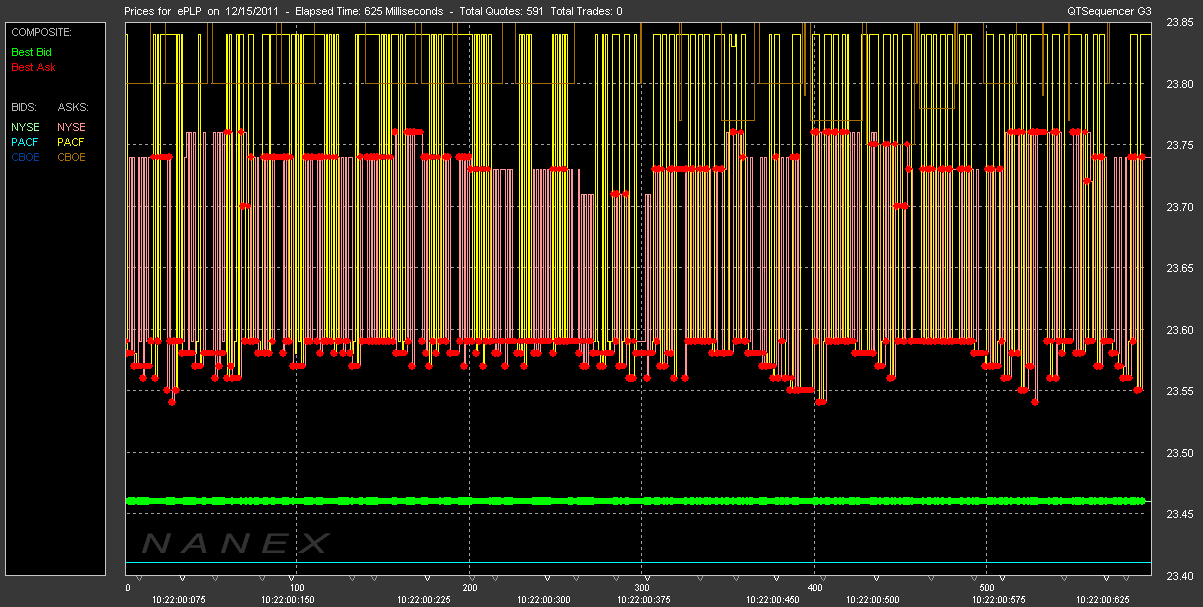
Task: Select NYSE under the BIDS column
Action: pyautogui.click(x=25, y=127)
